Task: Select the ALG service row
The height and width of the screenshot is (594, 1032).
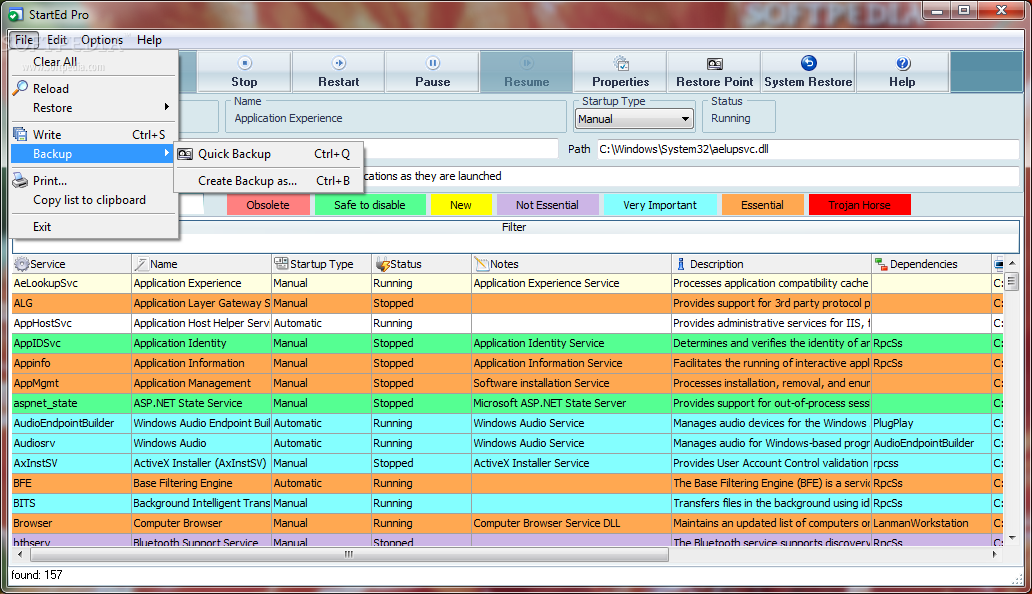Action: [x=508, y=303]
